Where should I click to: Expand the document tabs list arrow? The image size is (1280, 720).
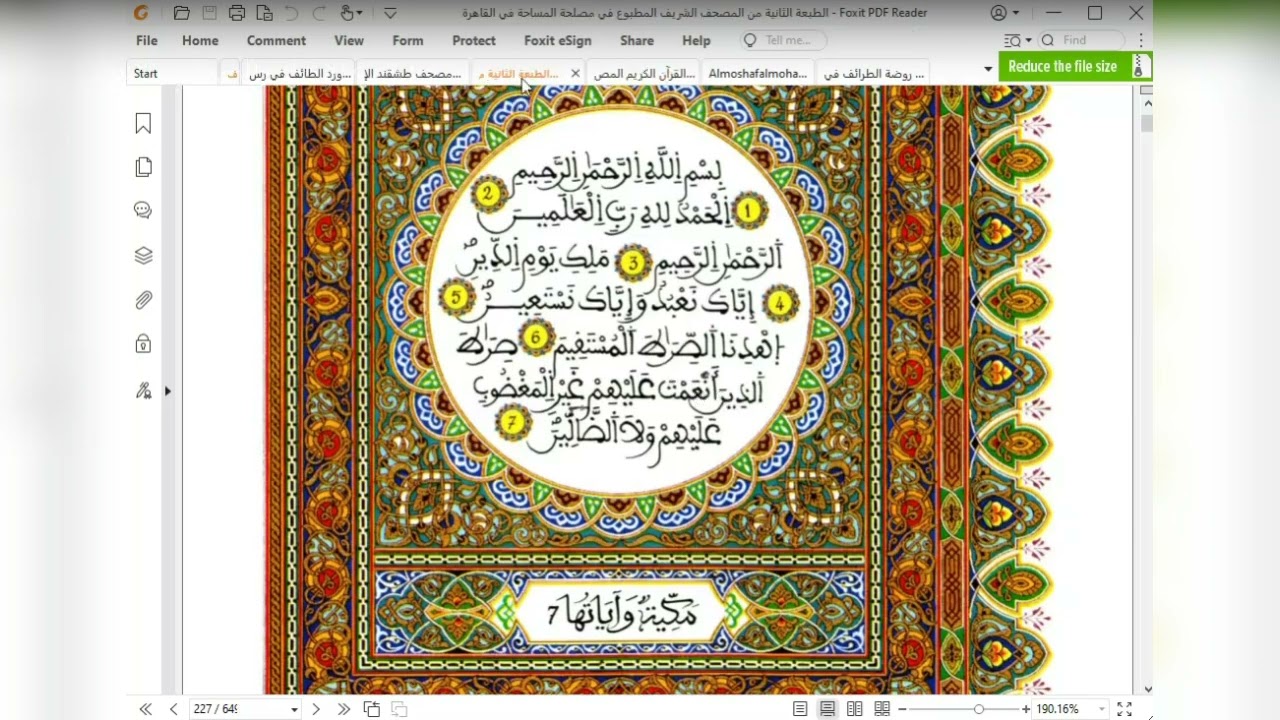click(988, 69)
